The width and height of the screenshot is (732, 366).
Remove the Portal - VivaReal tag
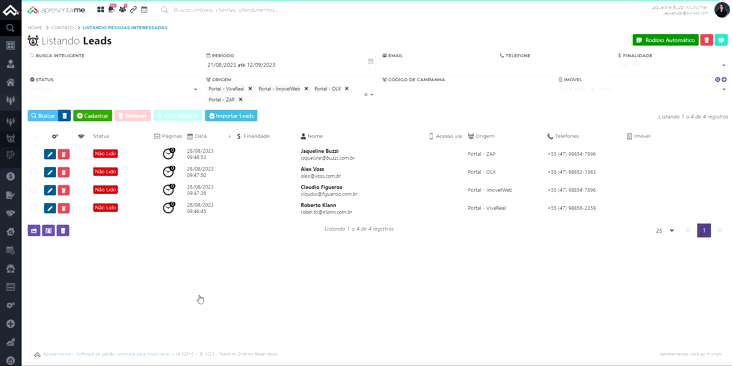250,89
